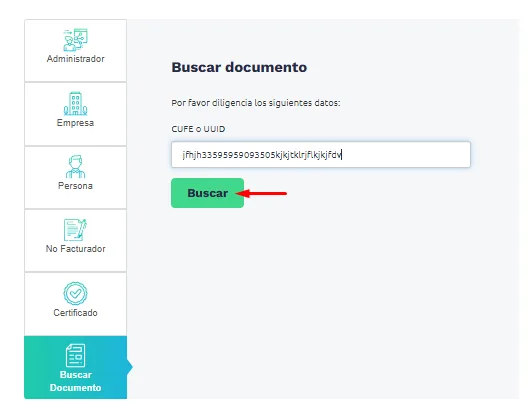Click the Administrador user-network icon
This screenshot has width=529, height=418.
(x=75, y=39)
